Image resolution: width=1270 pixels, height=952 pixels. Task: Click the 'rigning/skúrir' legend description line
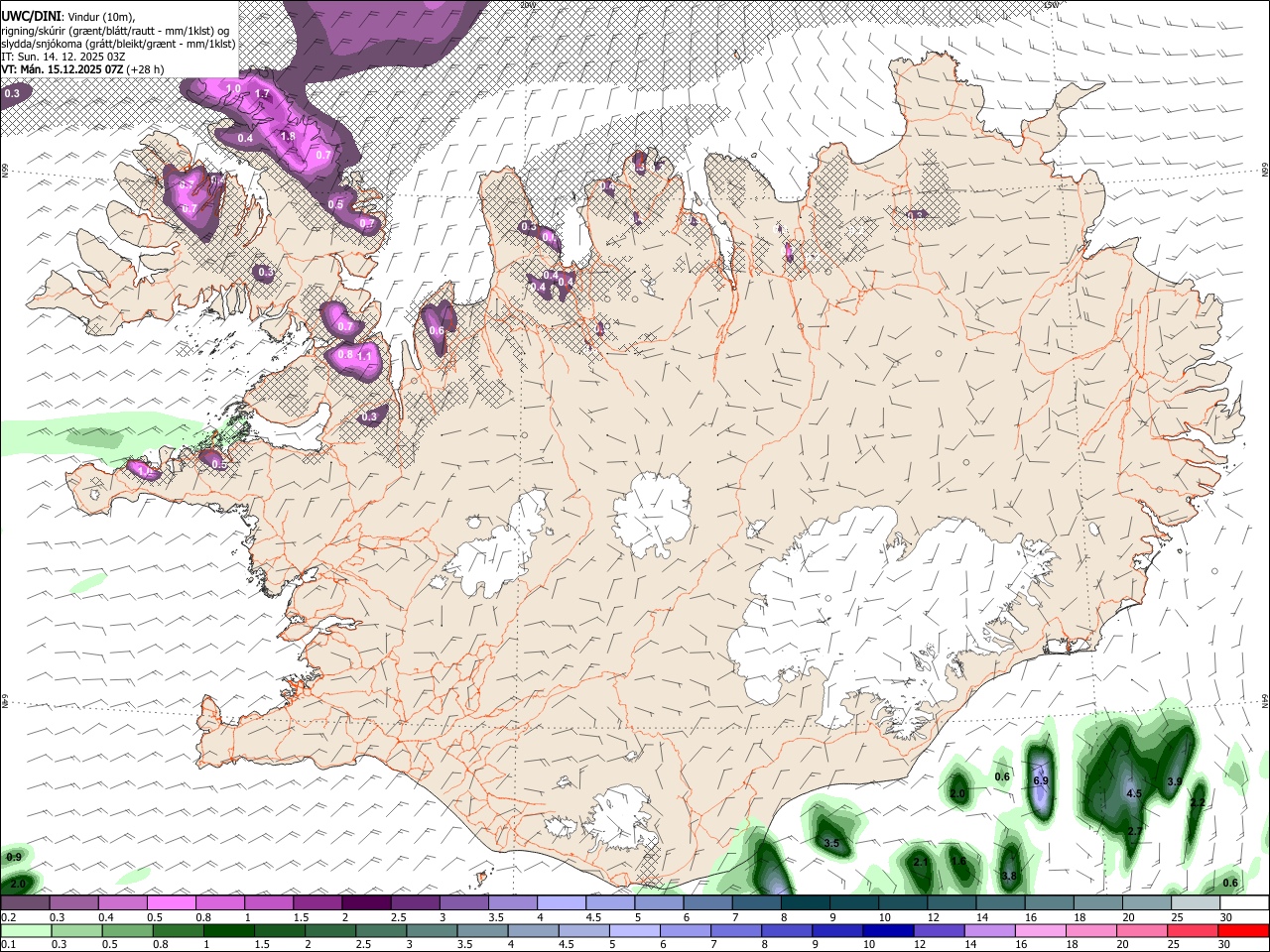click(116, 30)
